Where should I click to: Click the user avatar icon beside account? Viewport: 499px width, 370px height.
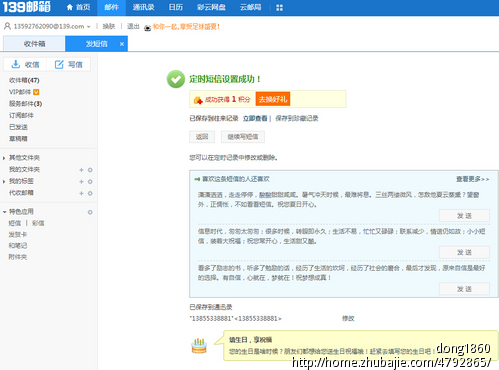pos(7,26)
